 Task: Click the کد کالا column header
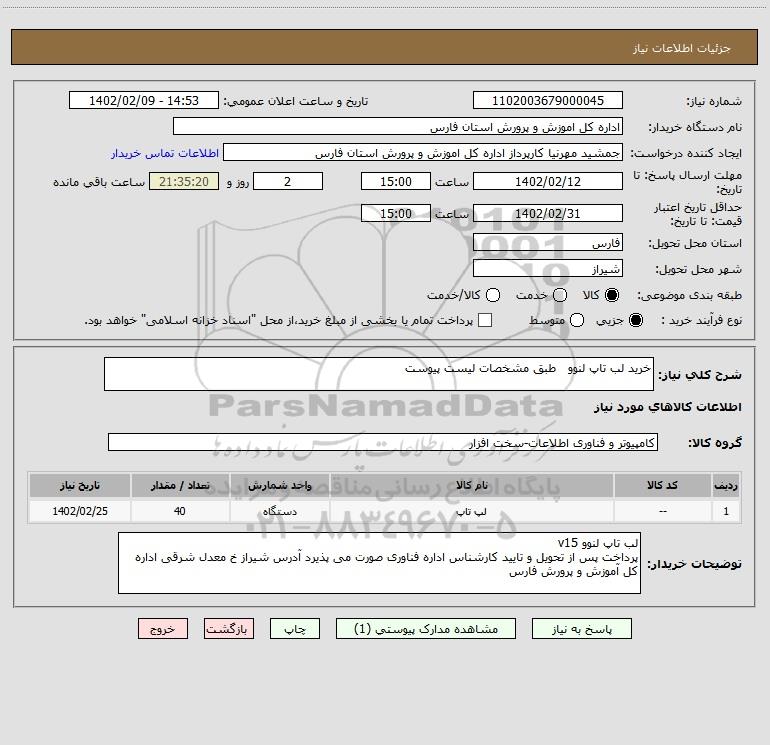[662, 485]
